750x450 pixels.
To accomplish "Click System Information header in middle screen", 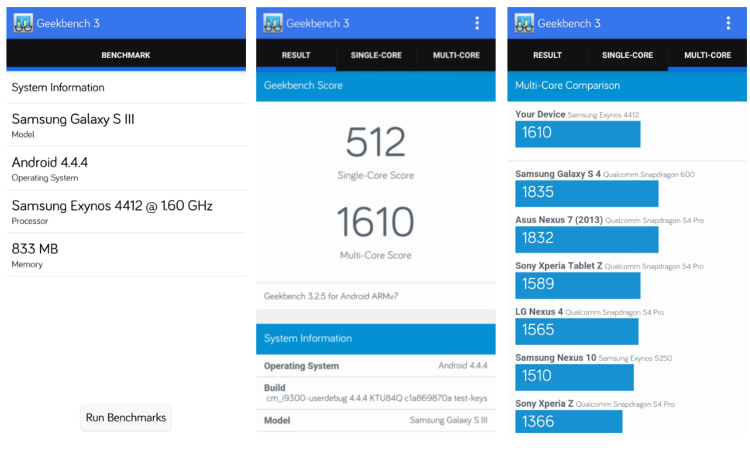I will click(x=375, y=339).
